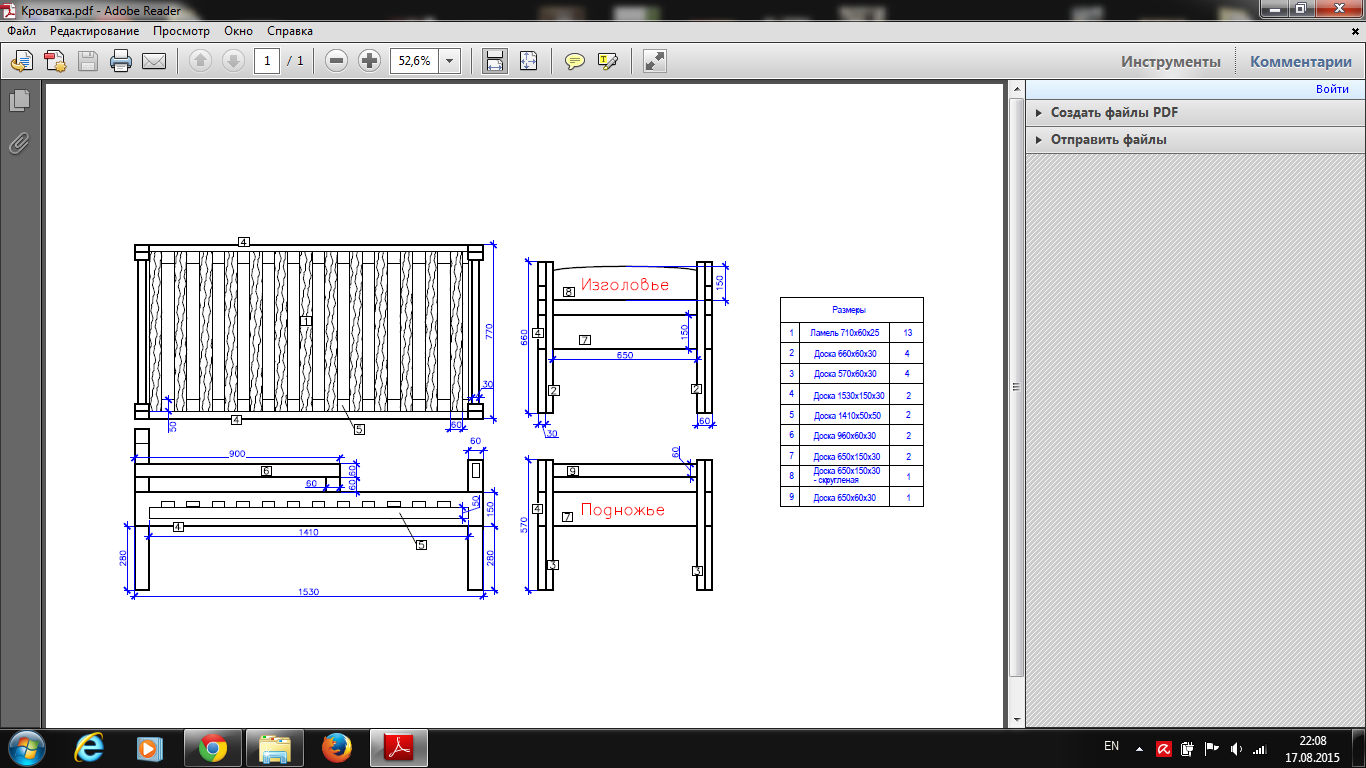The width and height of the screenshot is (1366, 768).
Task: Click the Create PDF online icon
Action: point(54,61)
